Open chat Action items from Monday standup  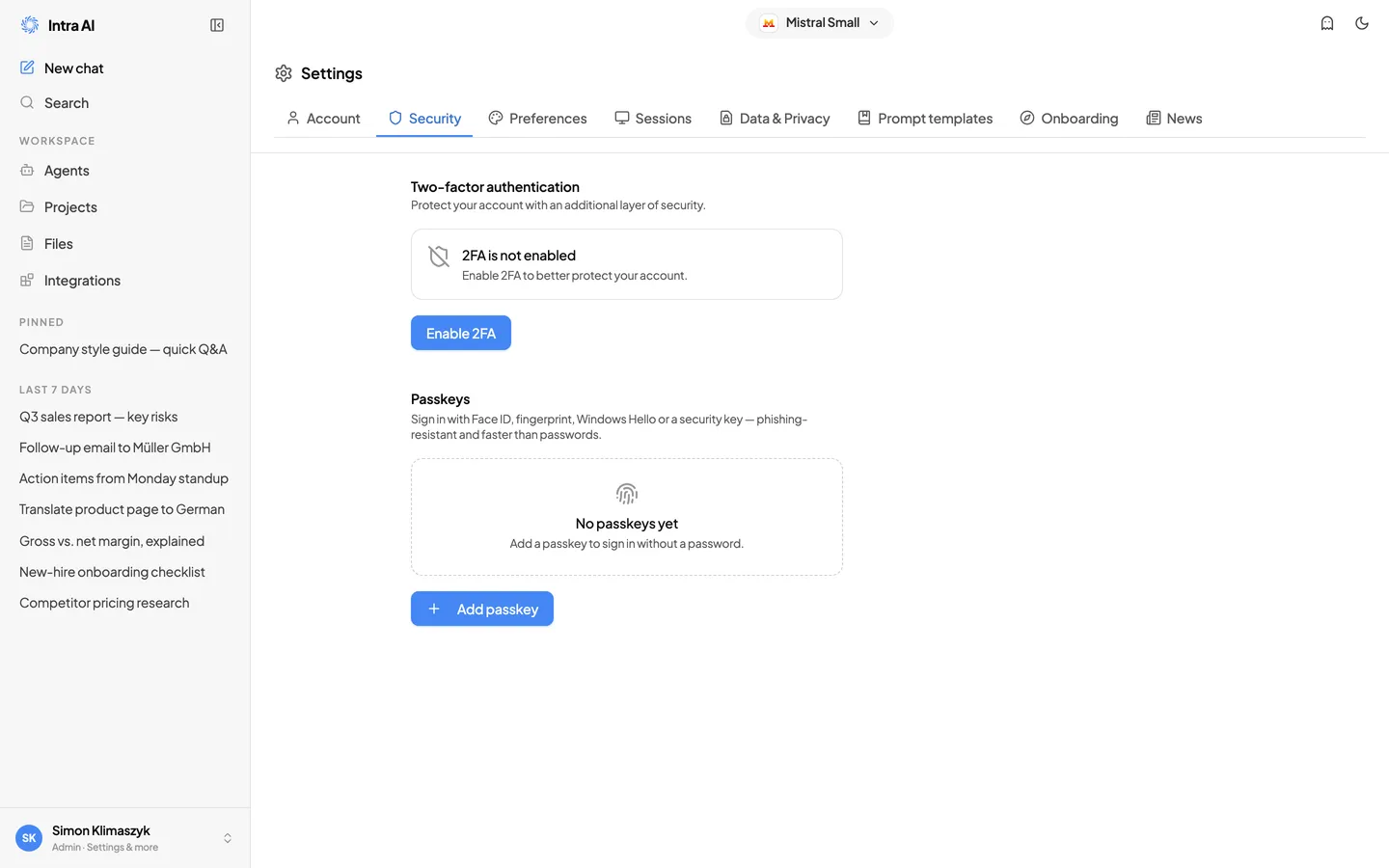pyautogui.click(x=125, y=478)
